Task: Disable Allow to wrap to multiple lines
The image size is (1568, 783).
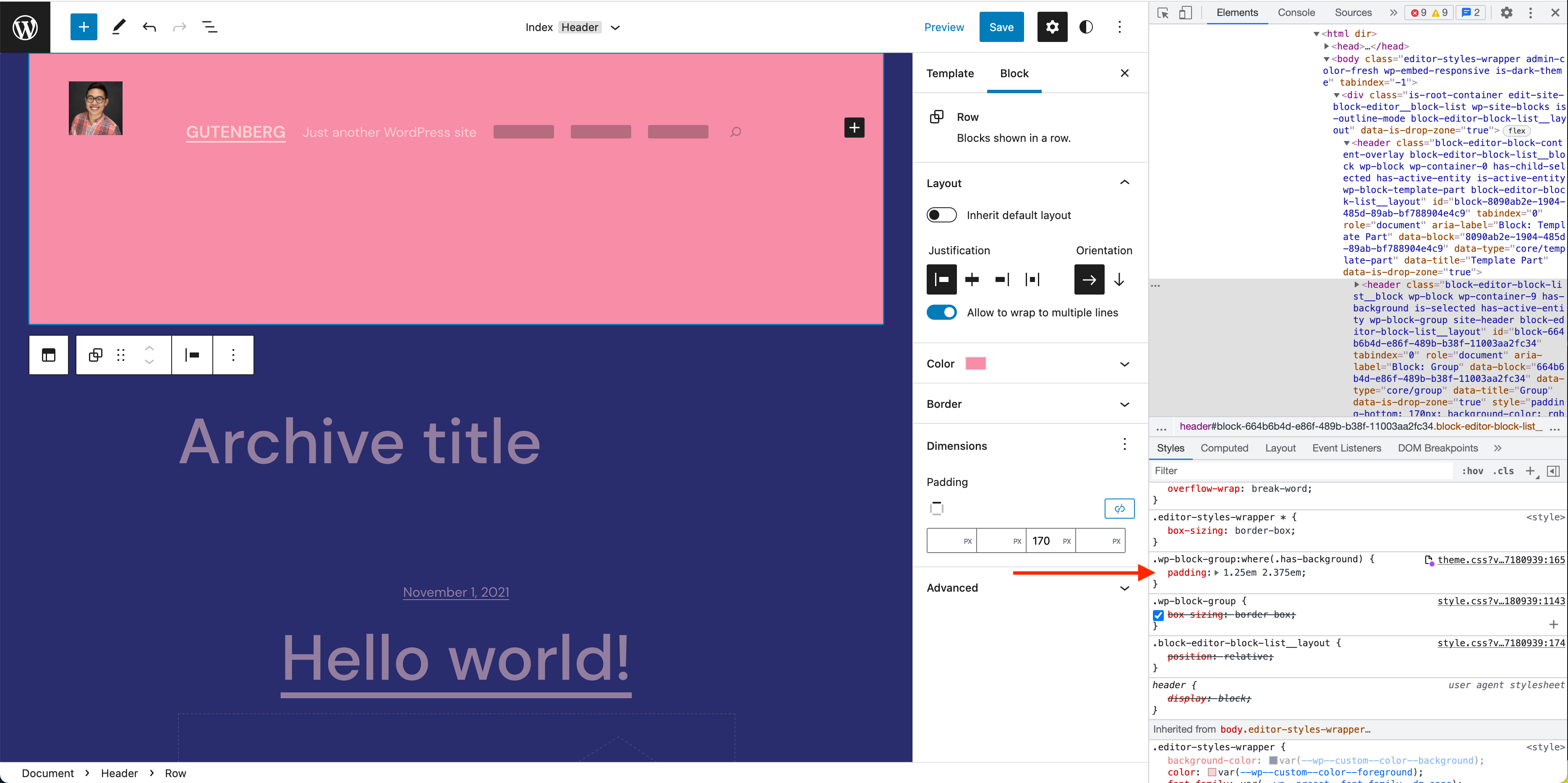Action: [x=941, y=312]
